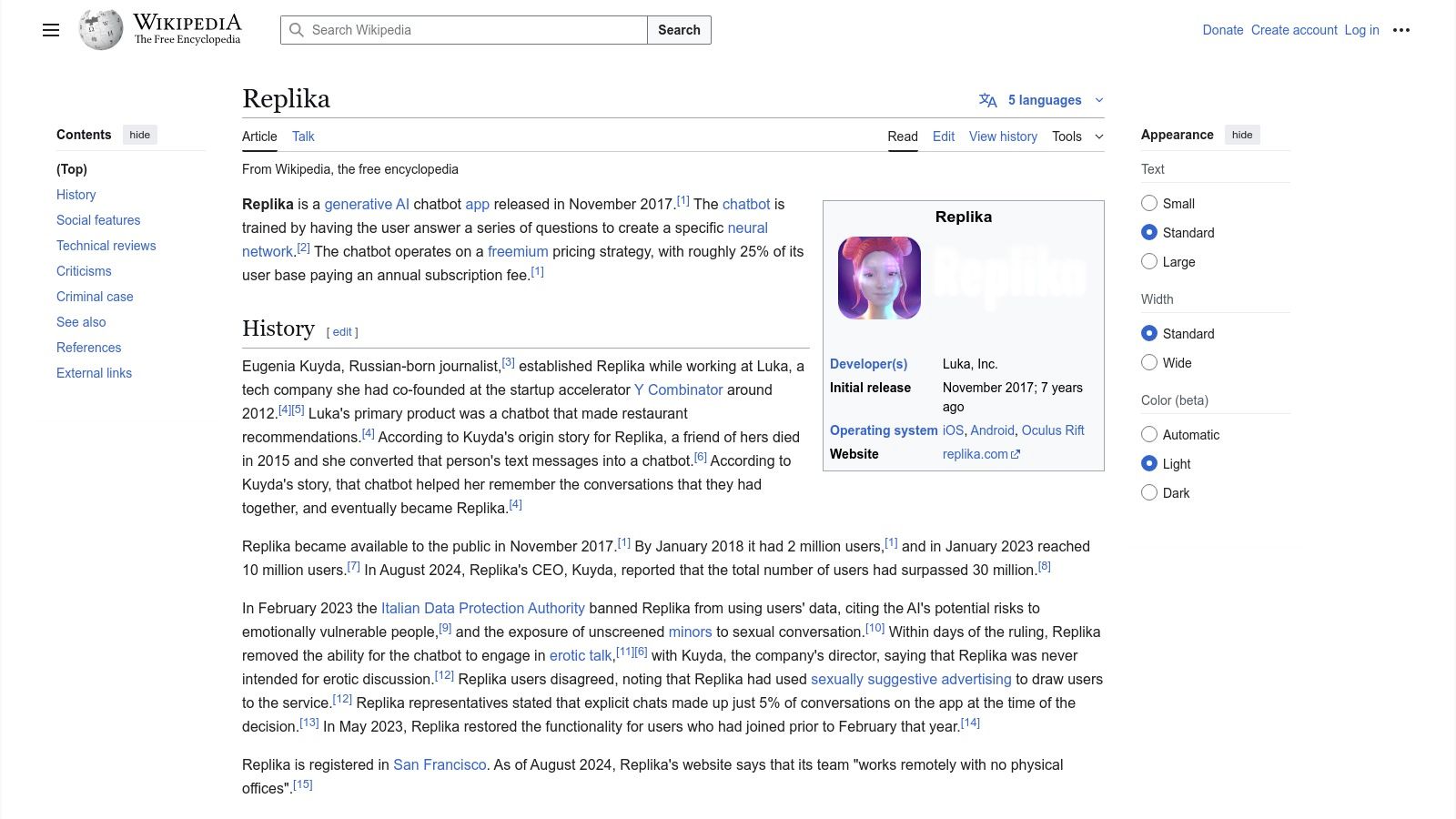Open the main menu hamburger icon
Viewport: 1456px width, 819px height.
51,30
